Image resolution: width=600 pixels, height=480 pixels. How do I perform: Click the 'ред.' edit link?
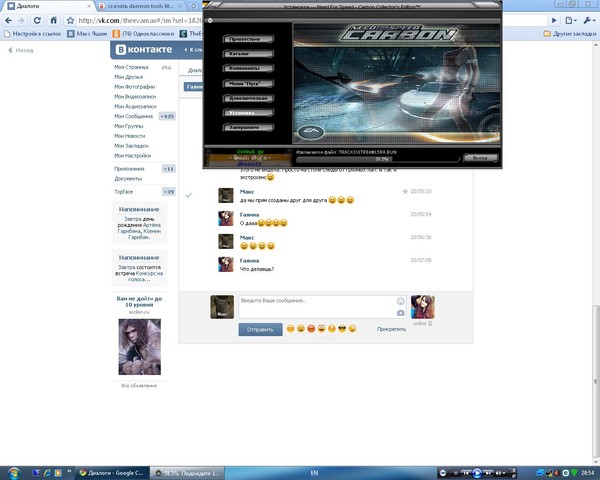pyautogui.click(x=167, y=67)
